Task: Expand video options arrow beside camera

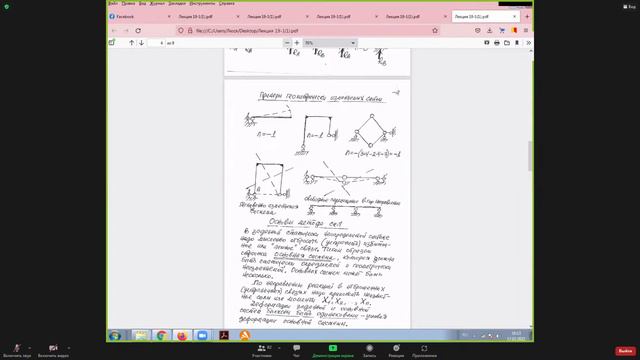Action: (x=69, y=348)
